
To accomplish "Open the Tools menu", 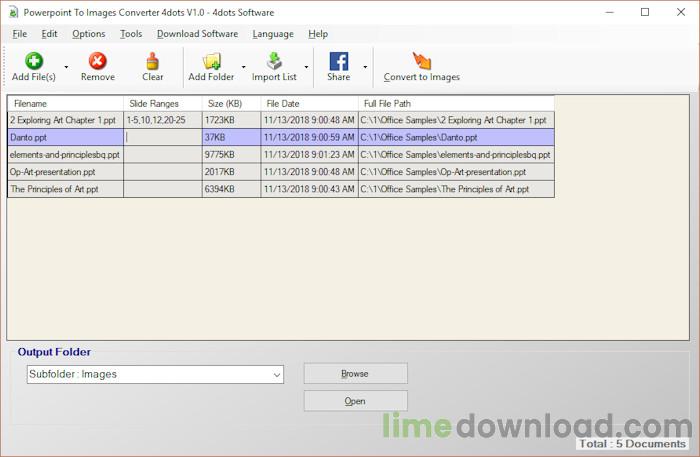I will tap(131, 34).
